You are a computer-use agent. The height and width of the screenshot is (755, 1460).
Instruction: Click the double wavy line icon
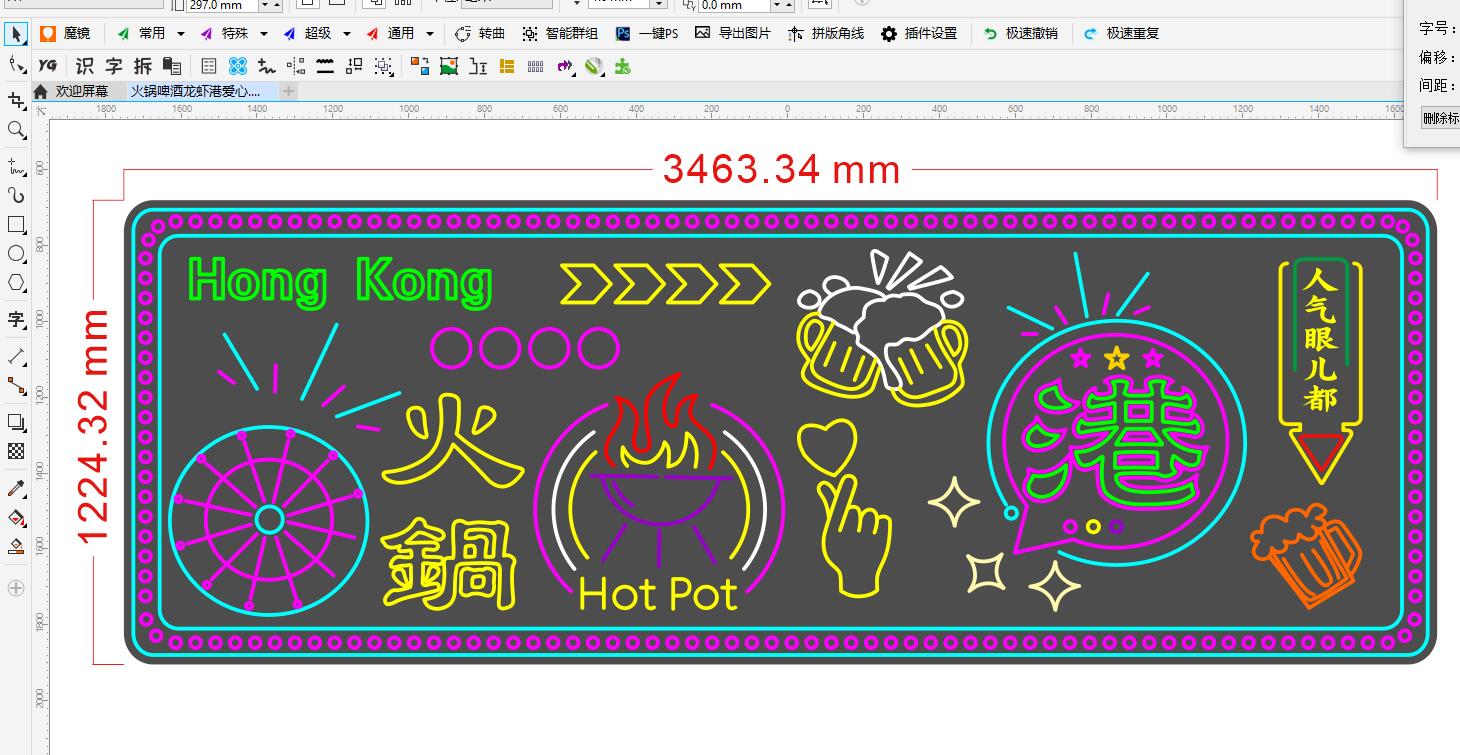click(x=324, y=66)
